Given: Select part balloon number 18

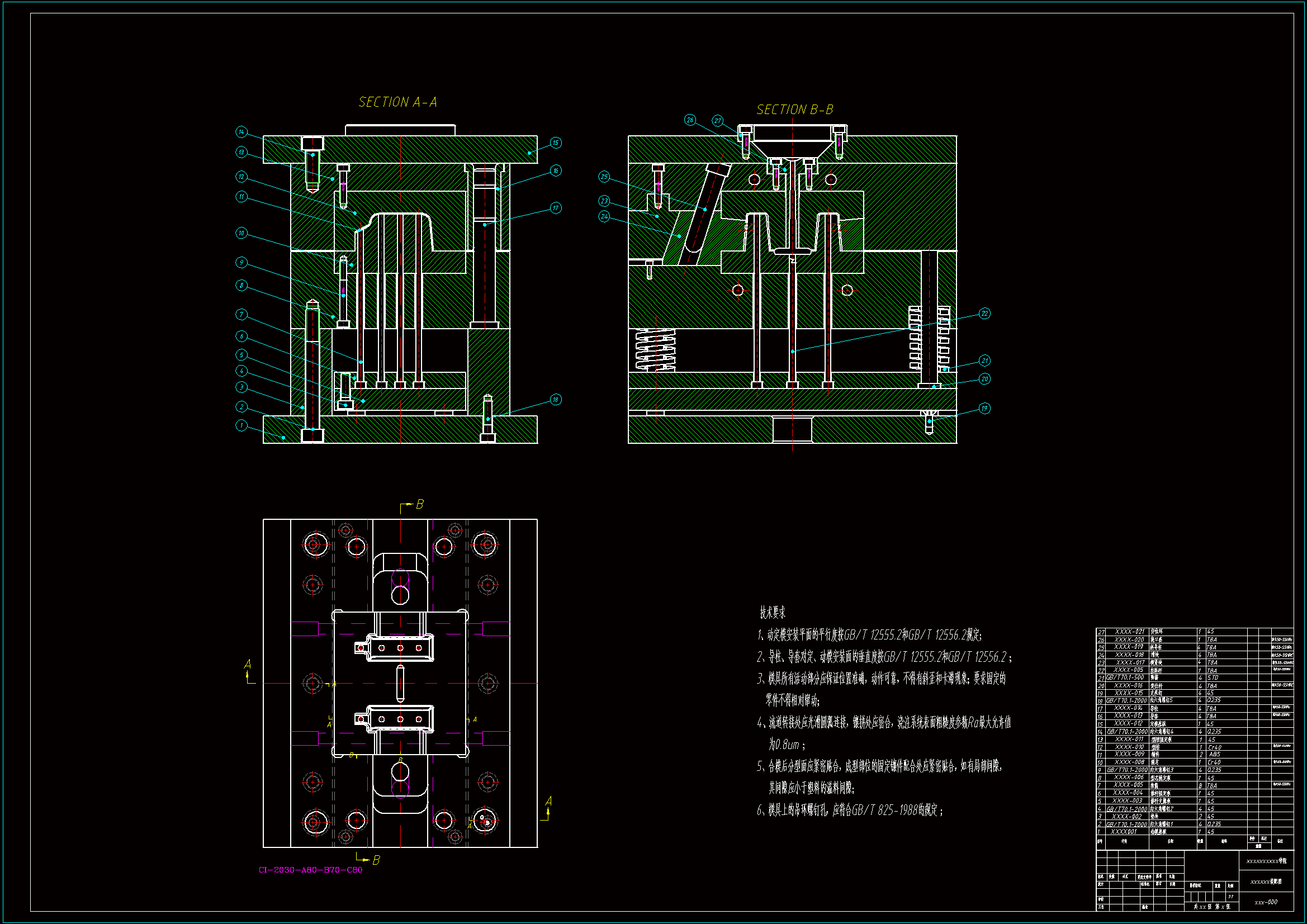Looking at the screenshot, I should pyautogui.click(x=556, y=400).
